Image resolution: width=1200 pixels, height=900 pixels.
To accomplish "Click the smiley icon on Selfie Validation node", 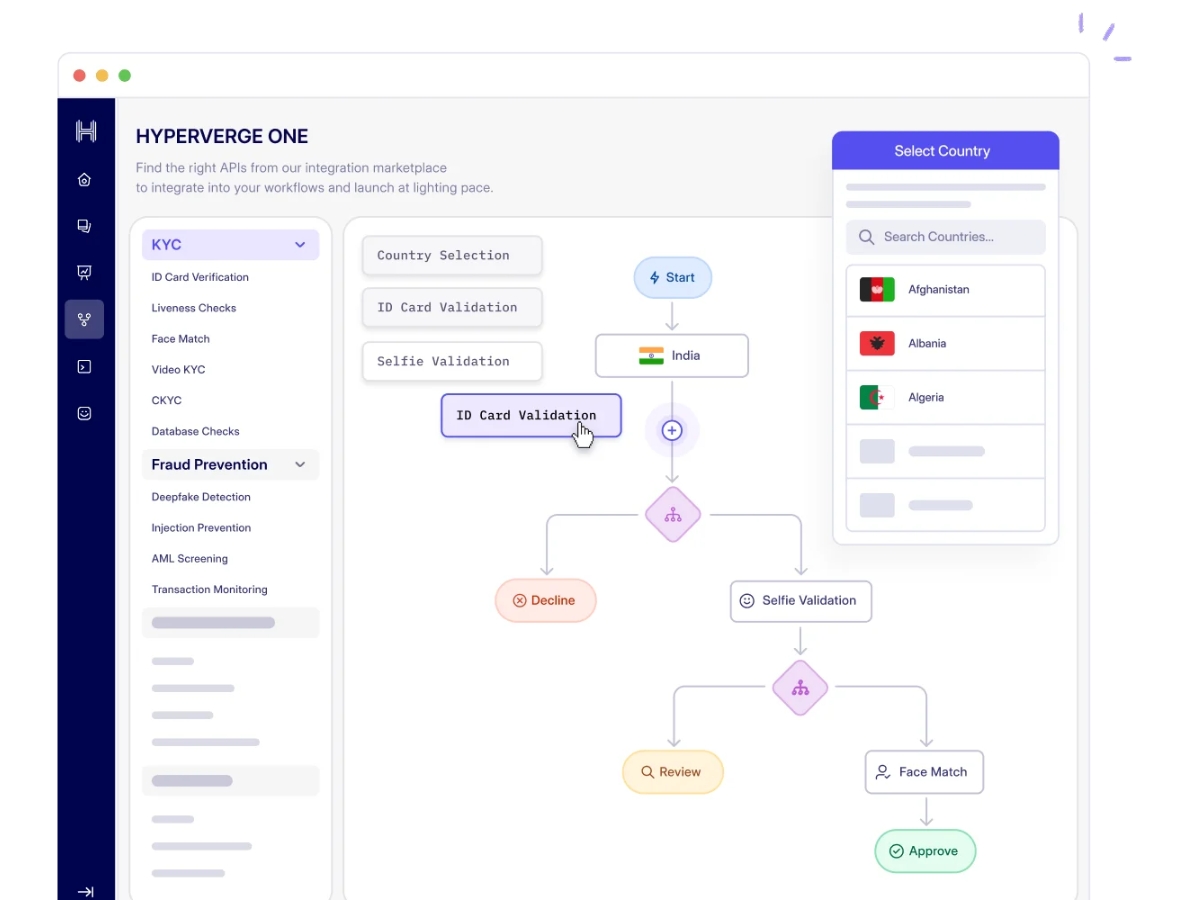I will click(x=747, y=601).
